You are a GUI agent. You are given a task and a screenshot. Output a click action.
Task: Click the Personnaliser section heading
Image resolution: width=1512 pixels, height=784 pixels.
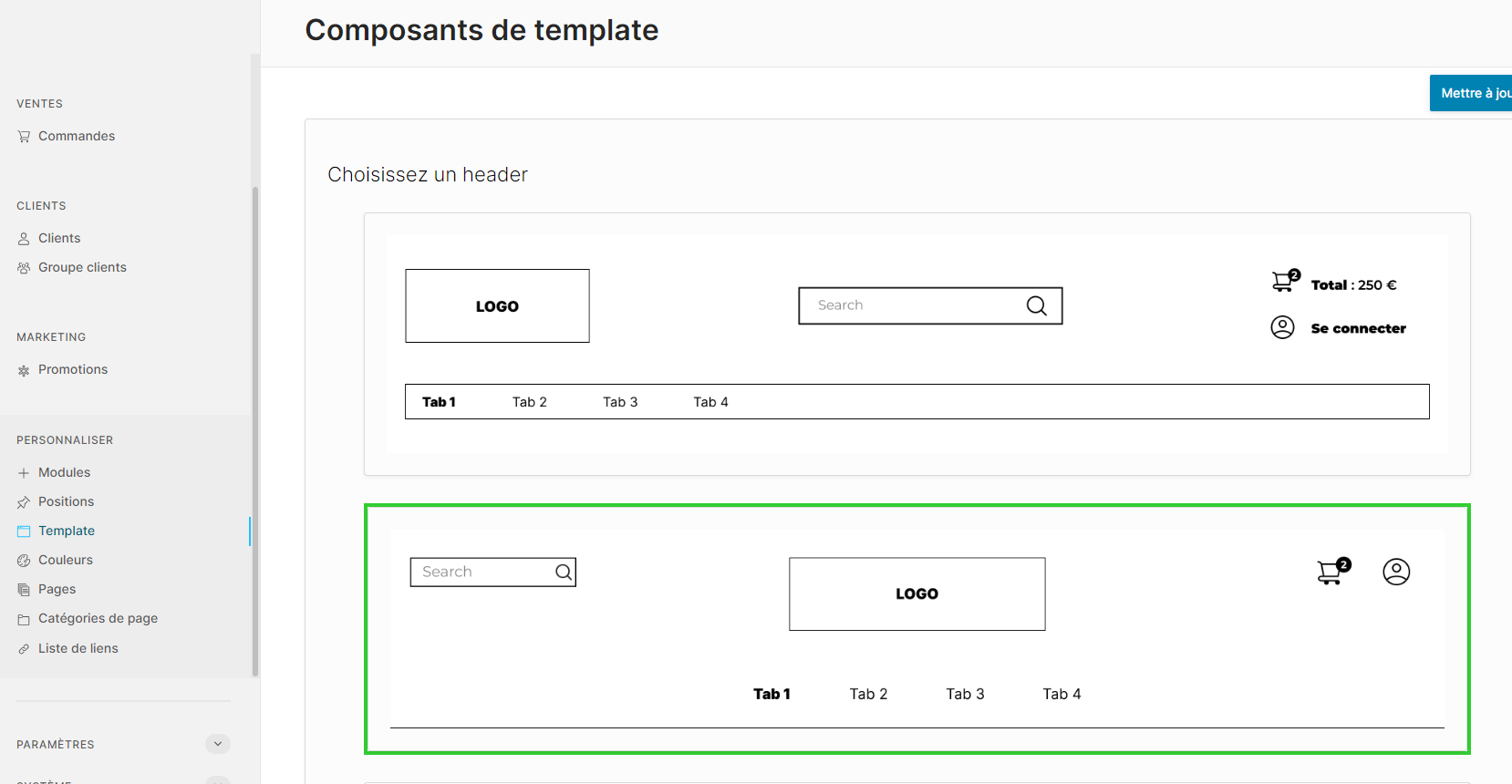pyautogui.click(x=65, y=440)
